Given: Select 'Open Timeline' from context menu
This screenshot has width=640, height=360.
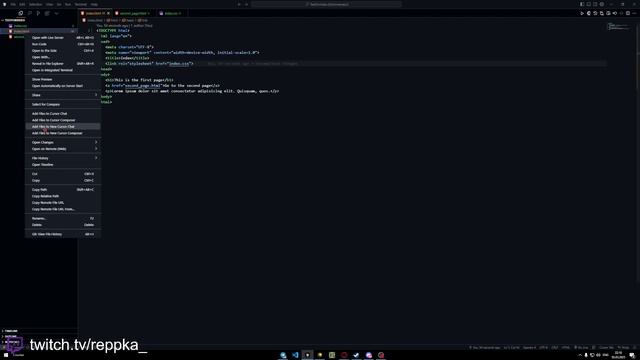Looking at the screenshot, I should (63, 164).
